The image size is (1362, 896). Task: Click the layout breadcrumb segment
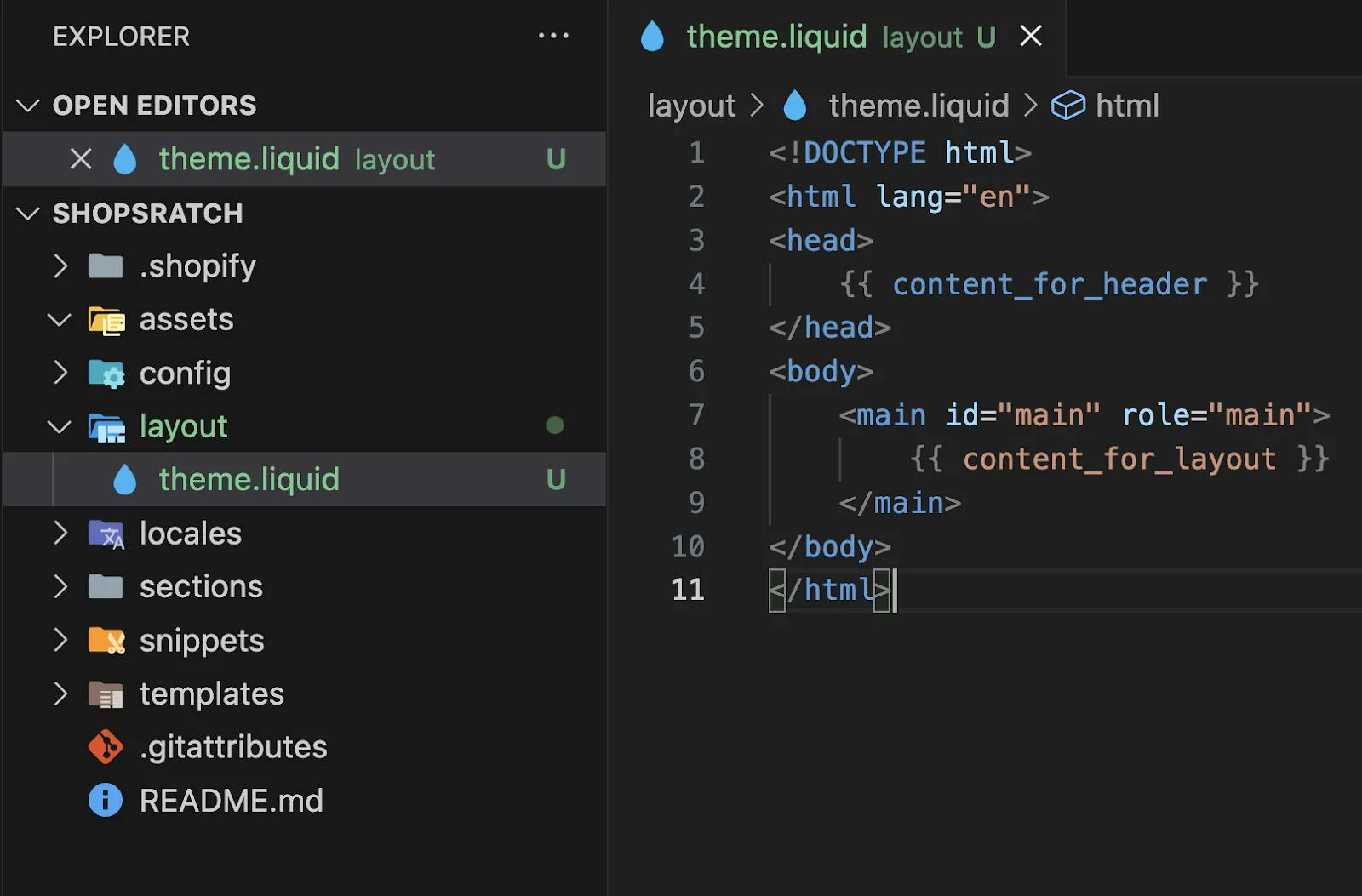pyautogui.click(x=691, y=106)
